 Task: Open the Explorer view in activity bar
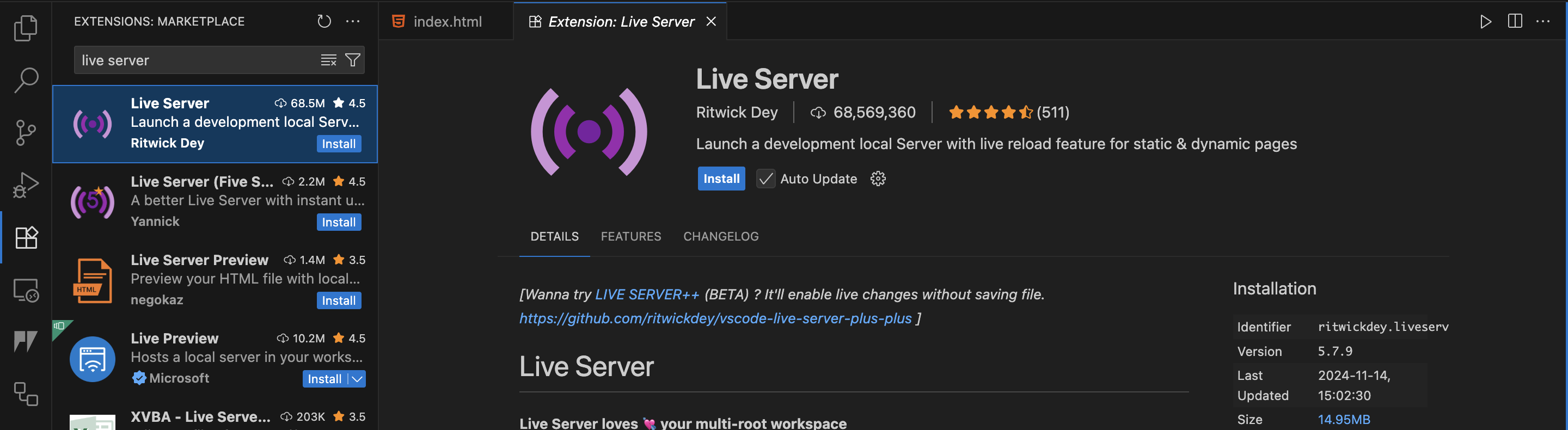point(26,28)
